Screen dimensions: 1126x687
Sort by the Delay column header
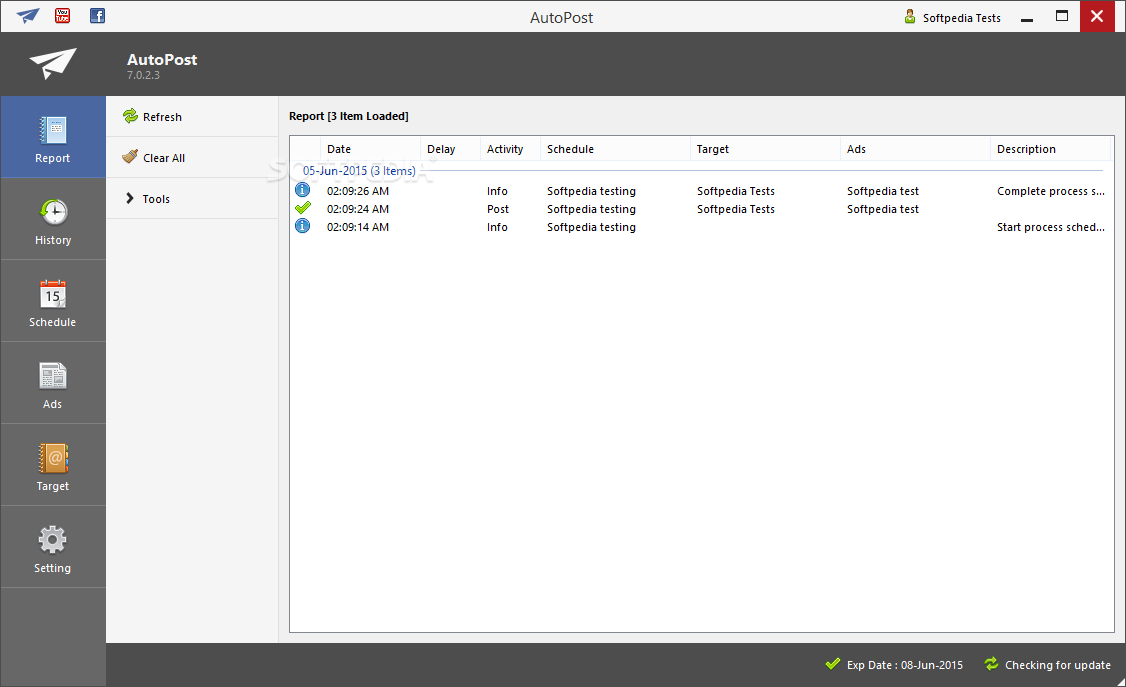point(450,149)
